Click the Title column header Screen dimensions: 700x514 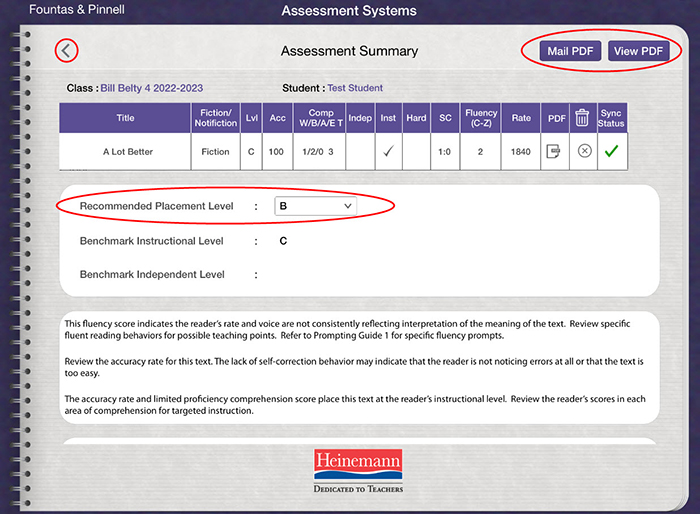[125, 118]
